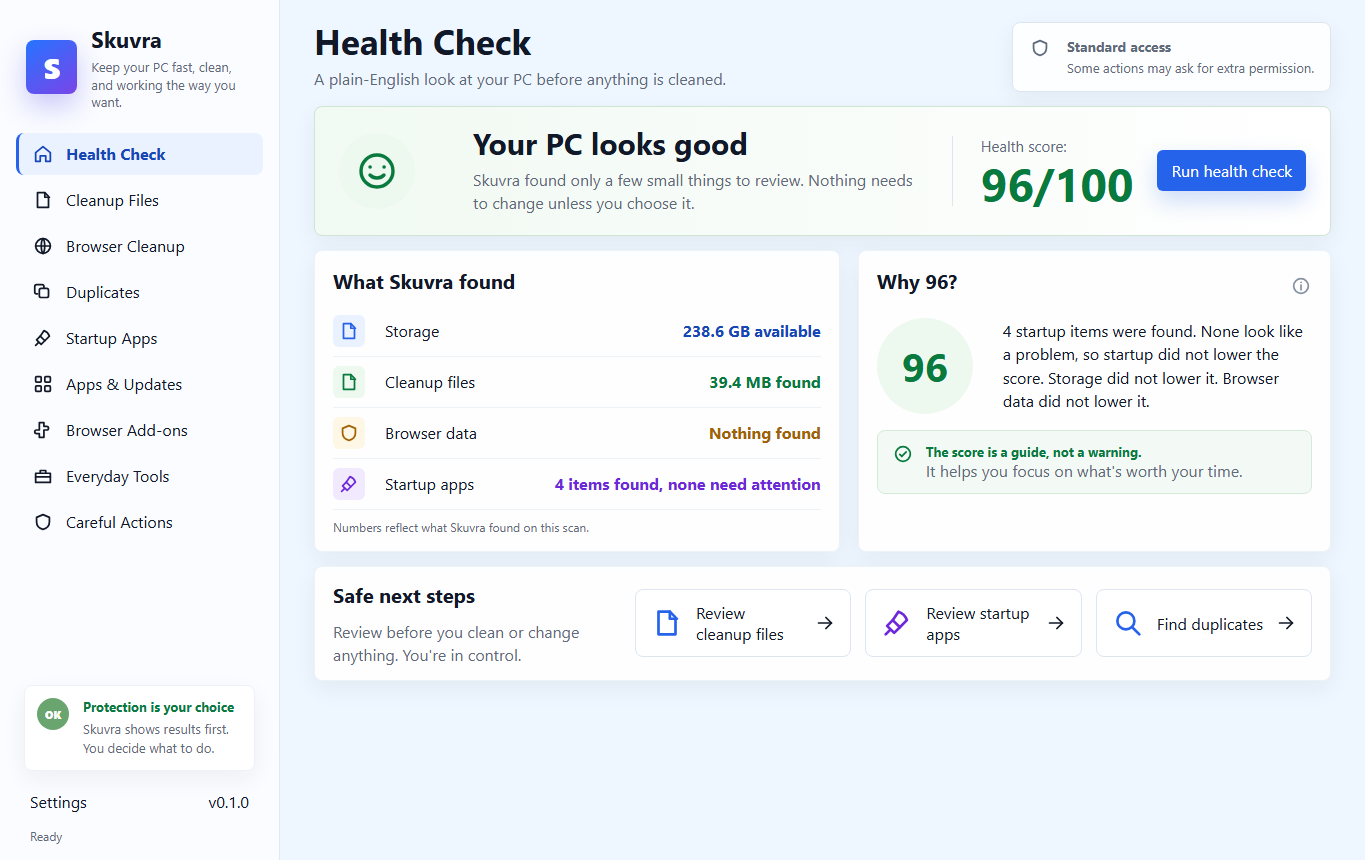Click the green smiley face icon
Viewport: 1365px width, 860px height.
point(377,171)
